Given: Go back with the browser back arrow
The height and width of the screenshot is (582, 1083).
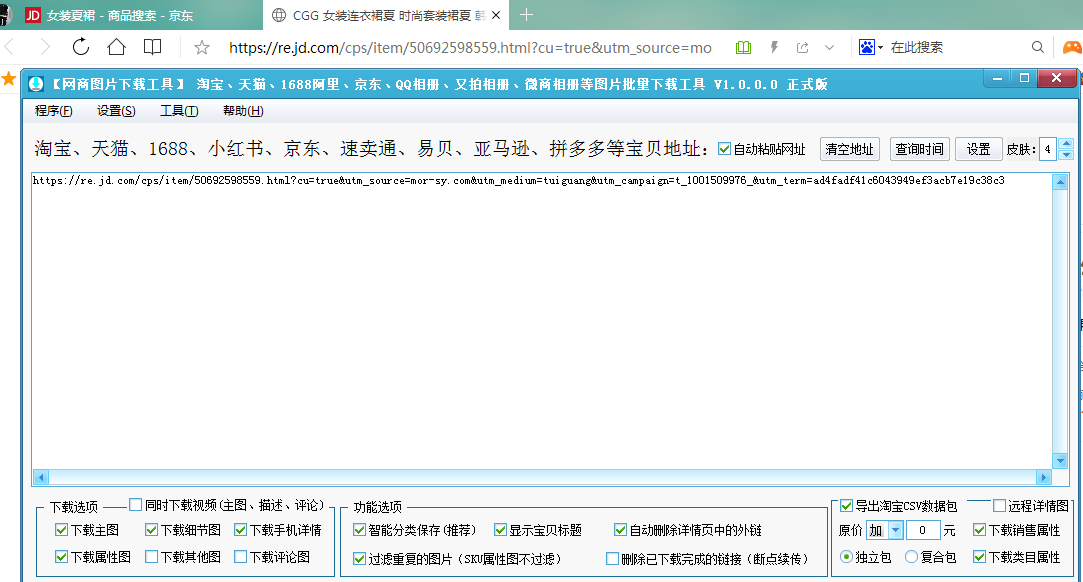Looking at the screenshot, I should [x=10, y=47].
